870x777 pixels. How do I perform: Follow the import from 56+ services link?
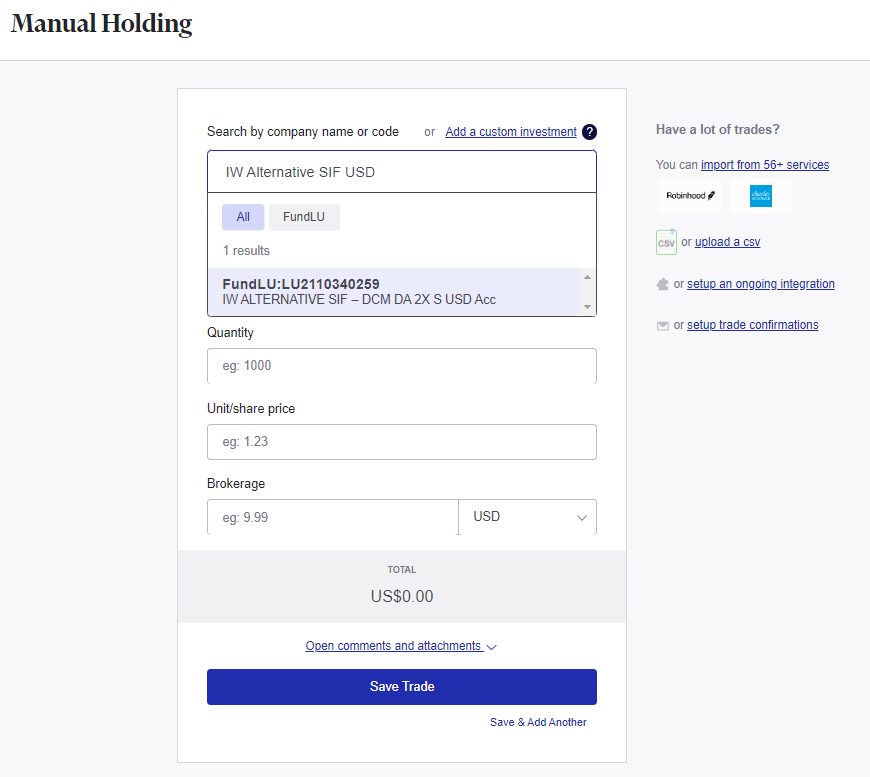(x=765, y=165)
